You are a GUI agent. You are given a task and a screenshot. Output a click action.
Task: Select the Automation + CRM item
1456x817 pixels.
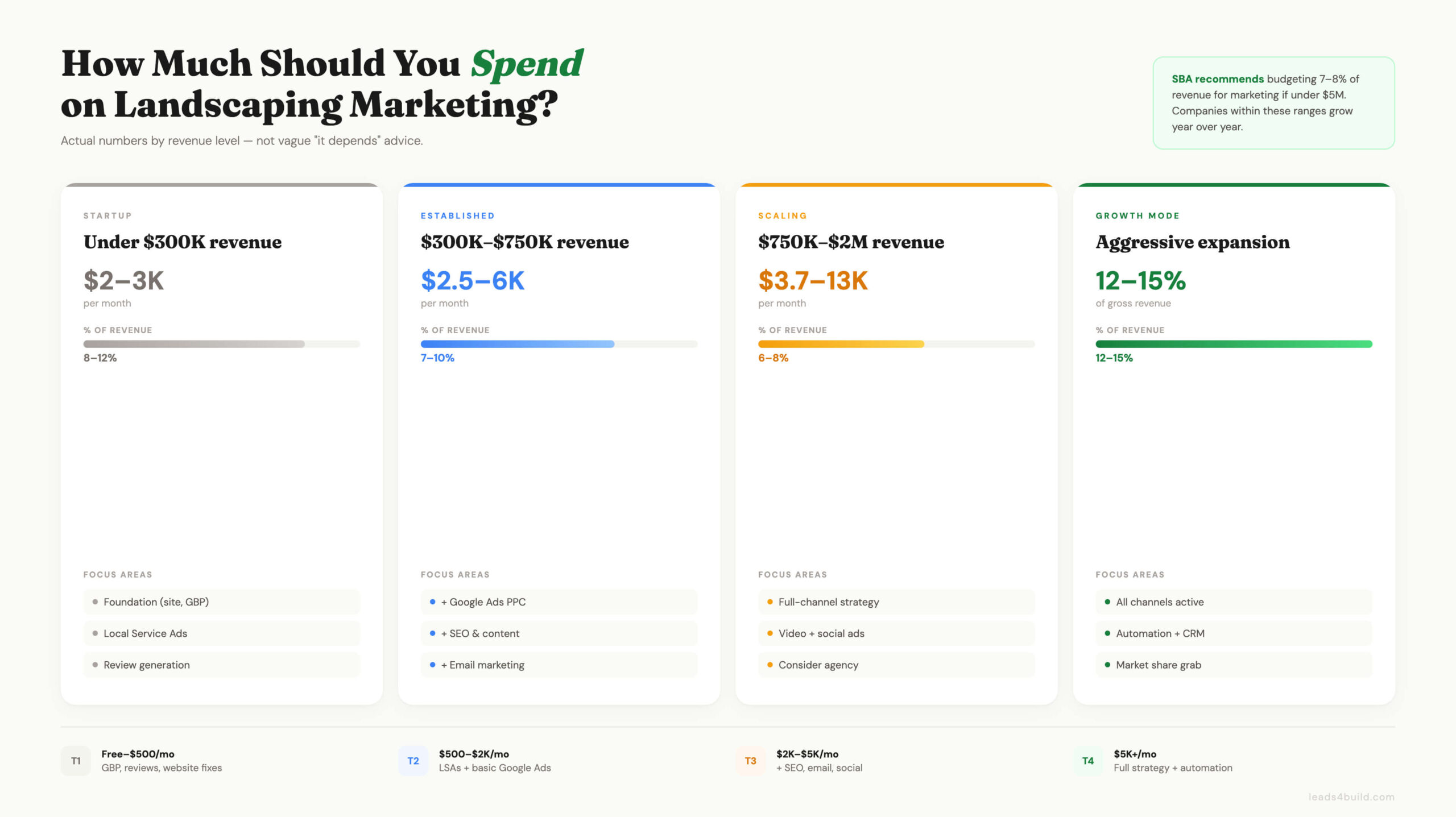(x=1233, y=633)
